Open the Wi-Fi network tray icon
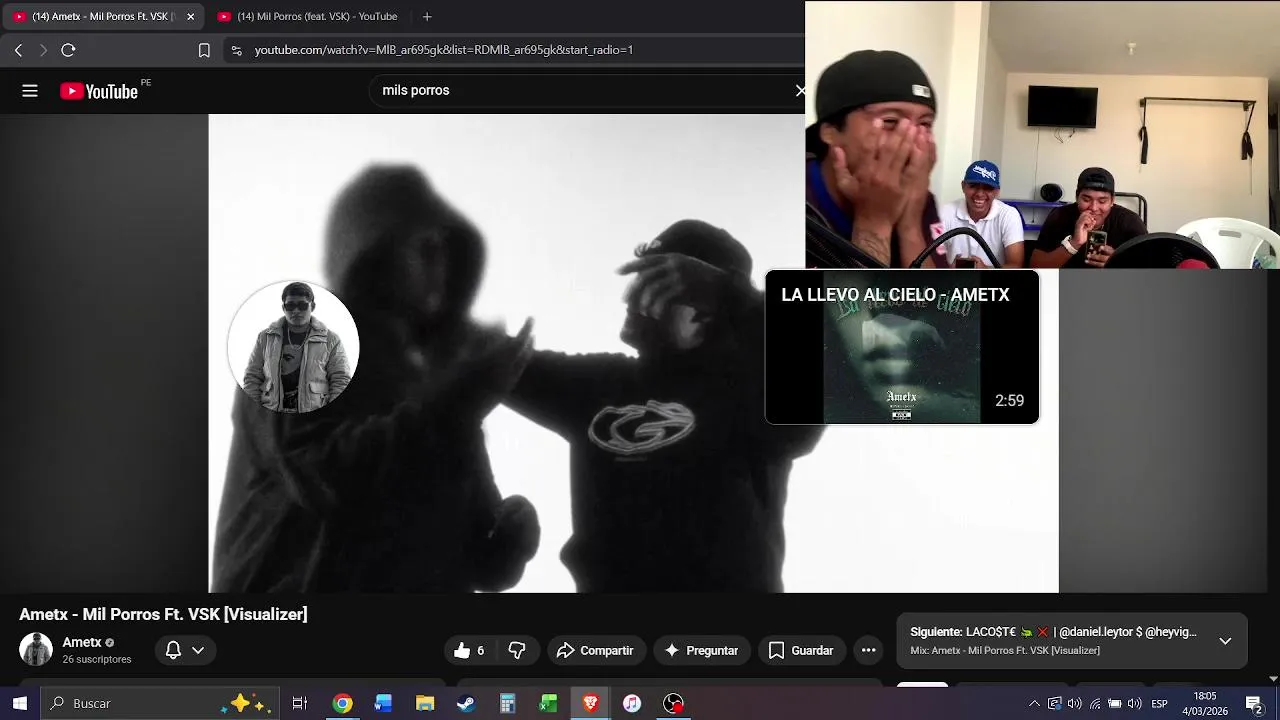Viewport: 1280px width, 720px height. [1095, 704]
